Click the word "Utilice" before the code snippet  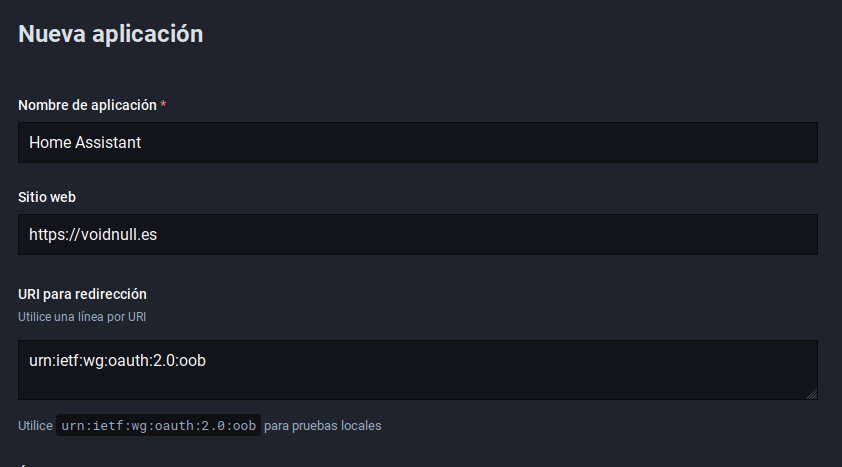click(35, 426)
